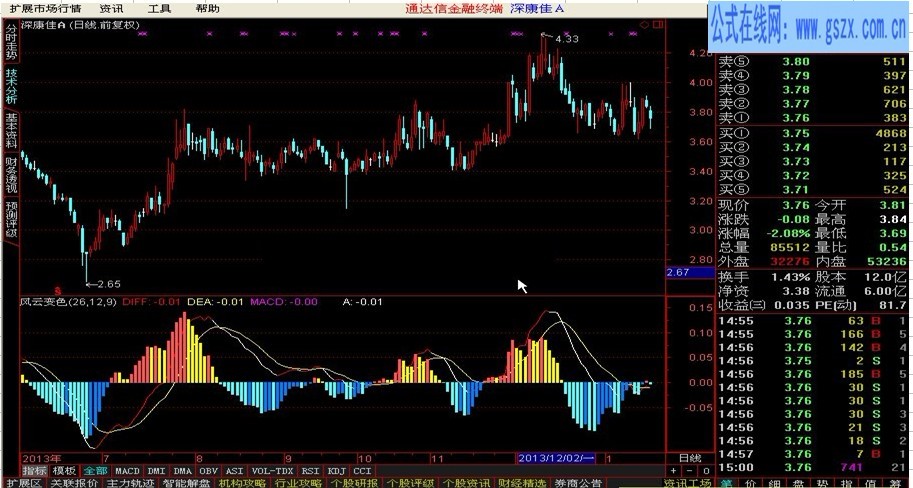Switch to 基本资料 side tab
This screenshot has height=488, width=913.
[x=12, y=130]
